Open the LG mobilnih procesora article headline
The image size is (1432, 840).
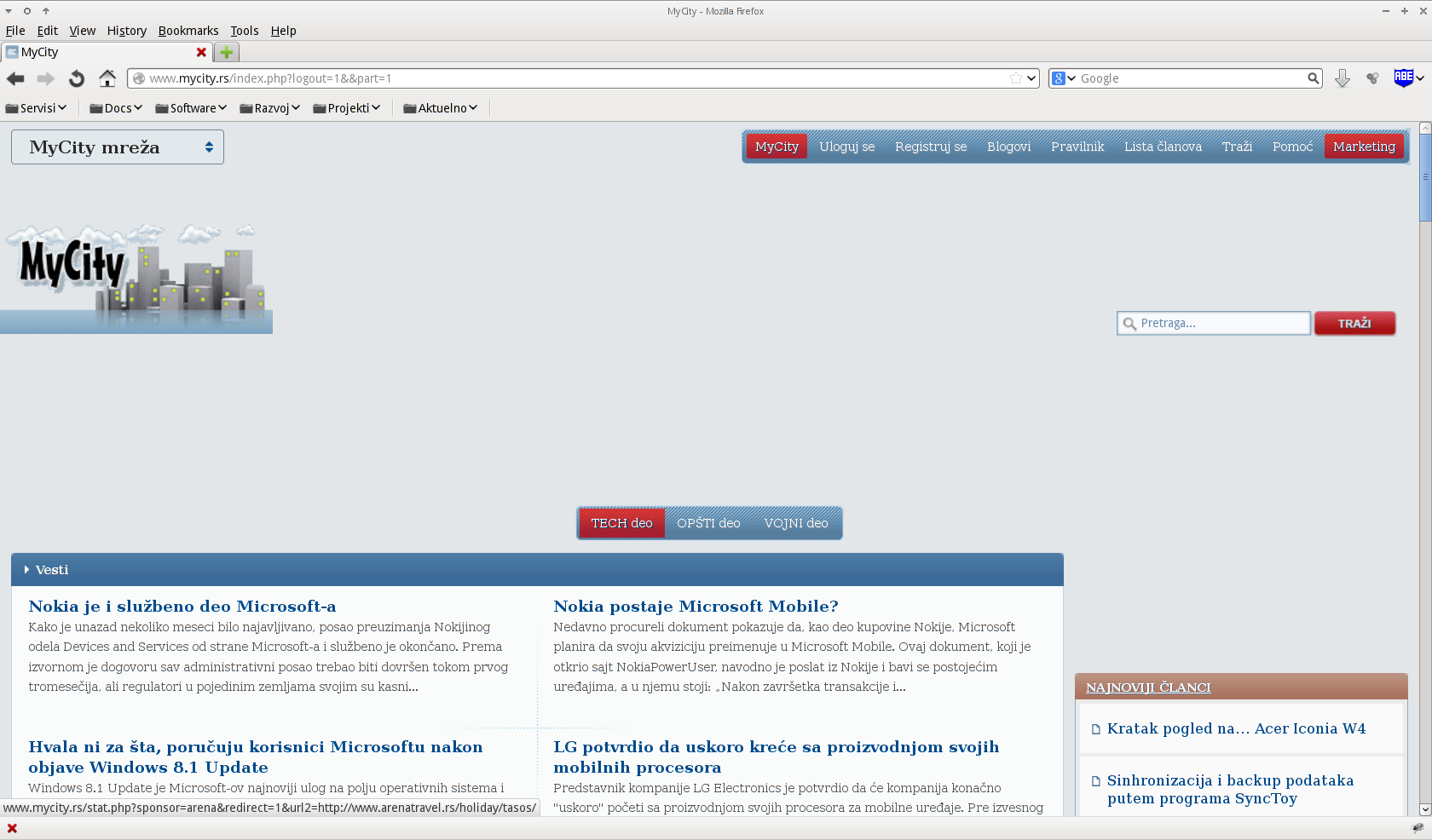pos(776,757)
